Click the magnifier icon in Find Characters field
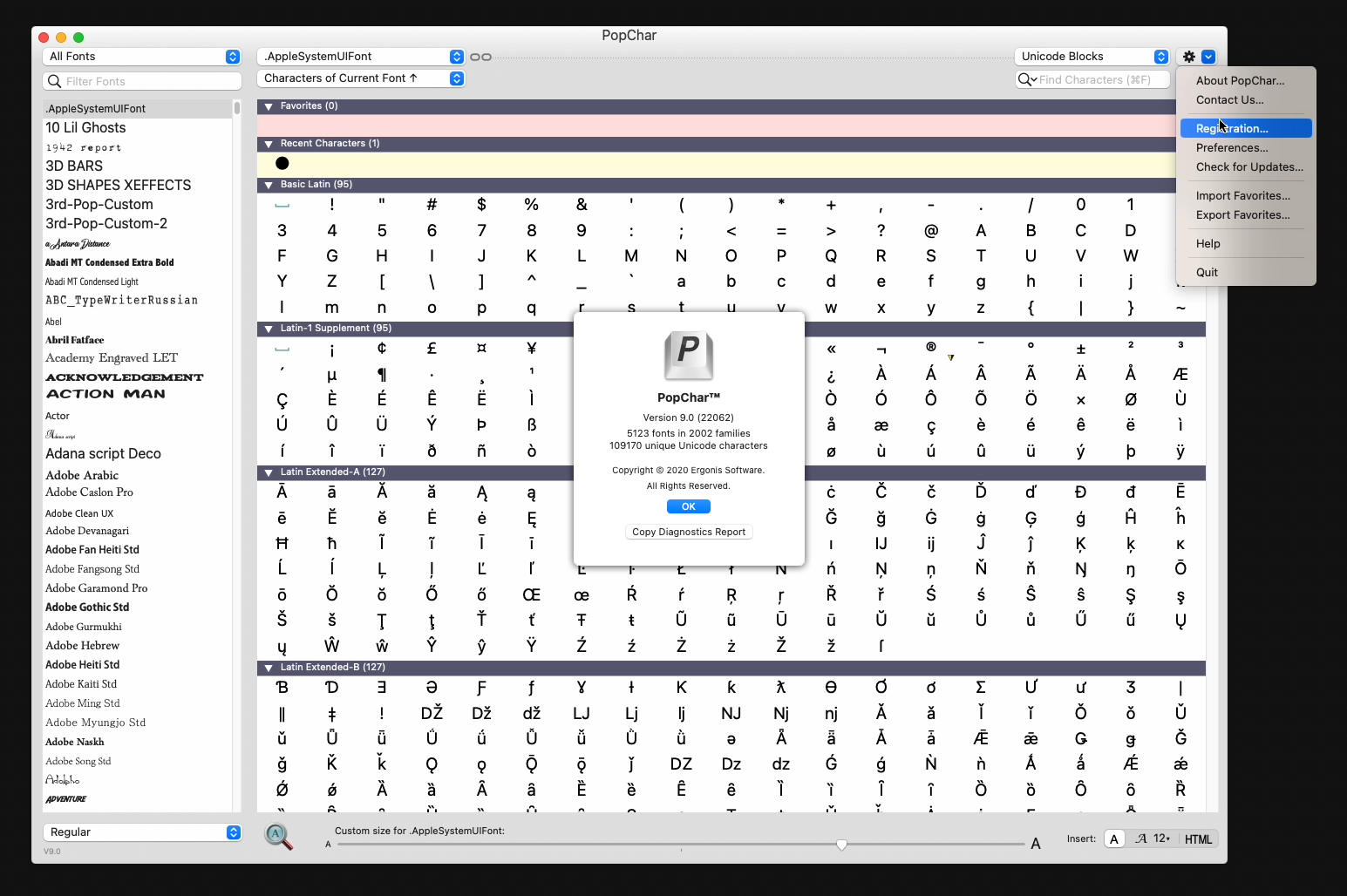Viewport: 1347px width, 896px height. click(x=1026, y=80)
